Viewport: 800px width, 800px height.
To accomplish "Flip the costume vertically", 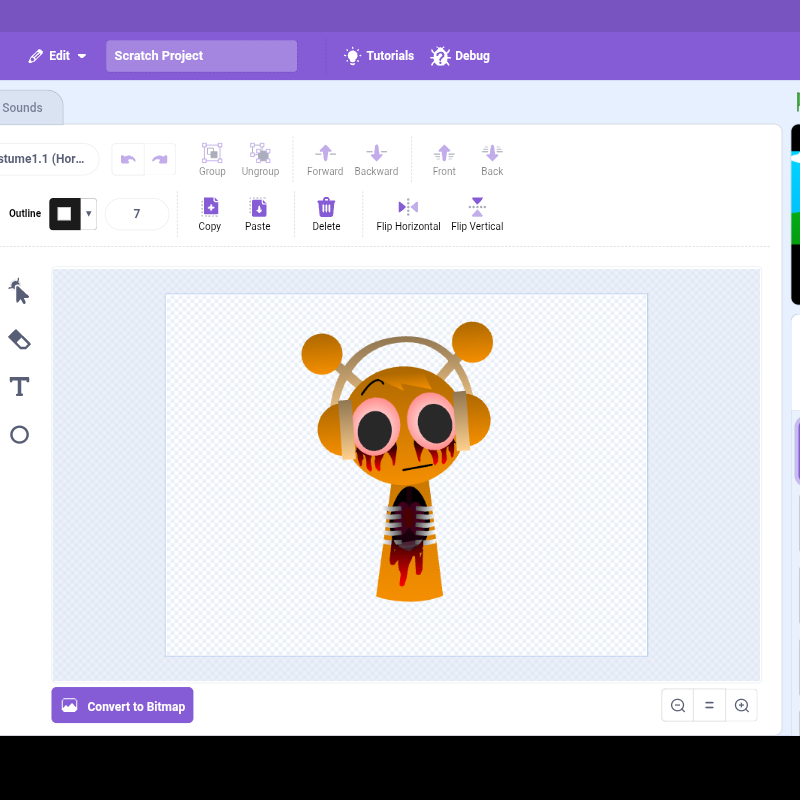I will tap(477, 214).
